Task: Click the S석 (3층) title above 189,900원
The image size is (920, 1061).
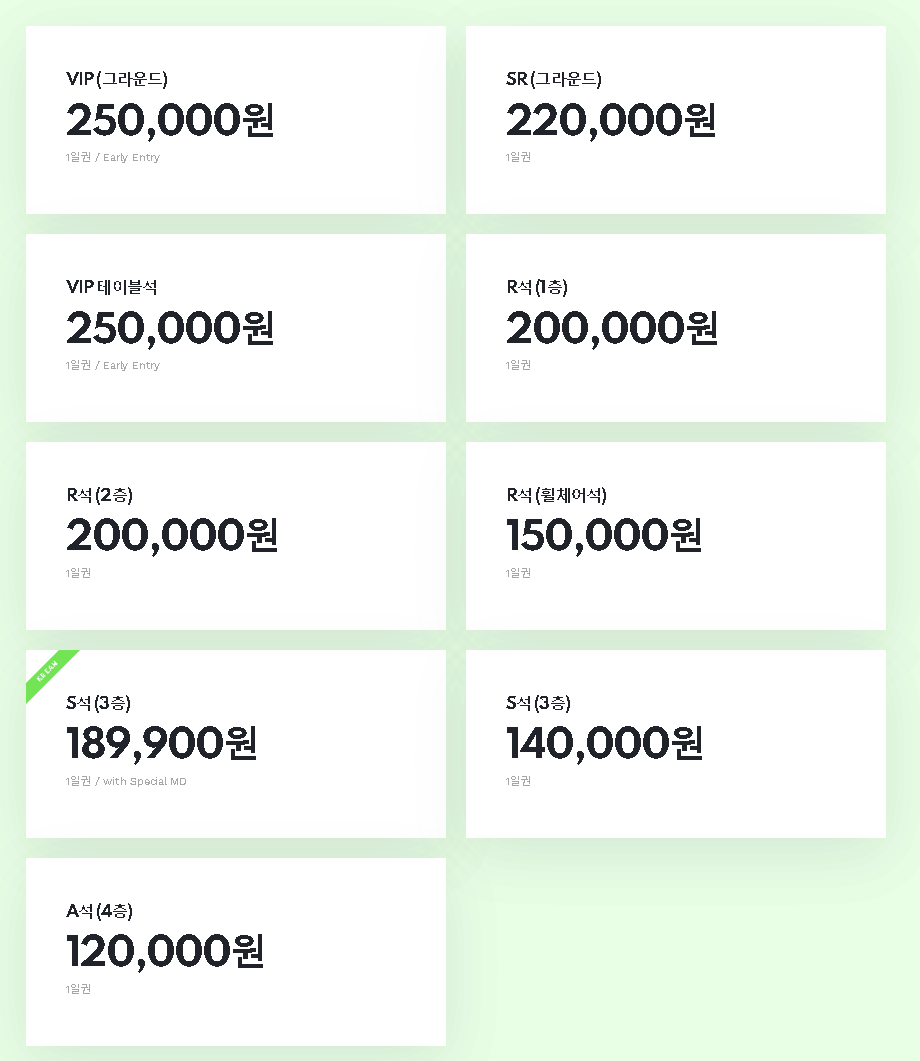Action: pyautogui.click(x=98, y=703)
